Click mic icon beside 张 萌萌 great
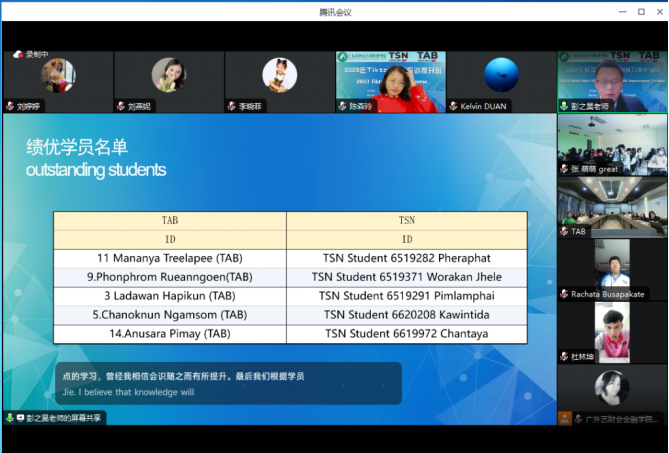Viewport: 669px width, 453px height. tap(564, 169)
